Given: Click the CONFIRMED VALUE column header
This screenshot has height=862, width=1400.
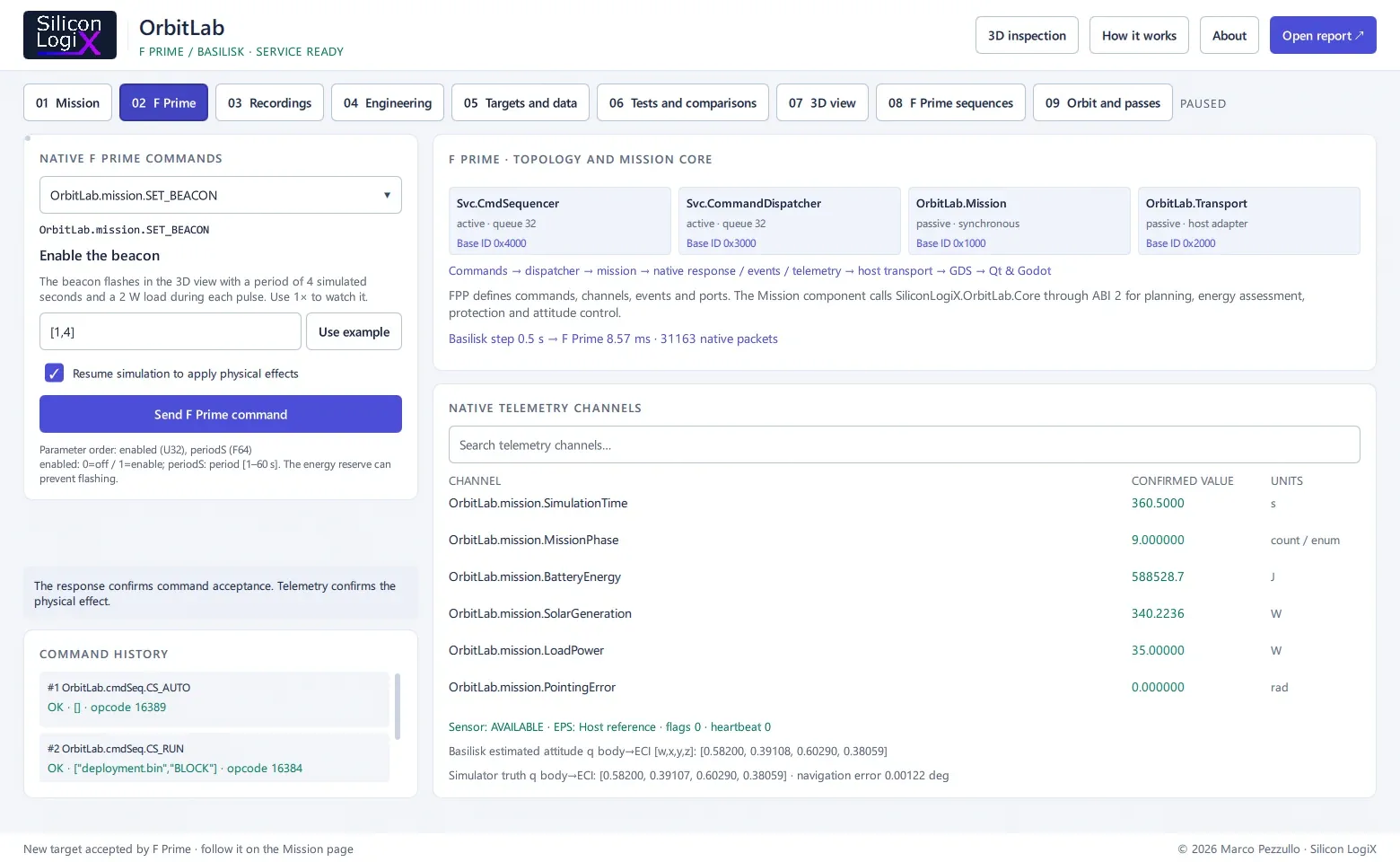Looking at the screenshot, I should click(1182, 480).
